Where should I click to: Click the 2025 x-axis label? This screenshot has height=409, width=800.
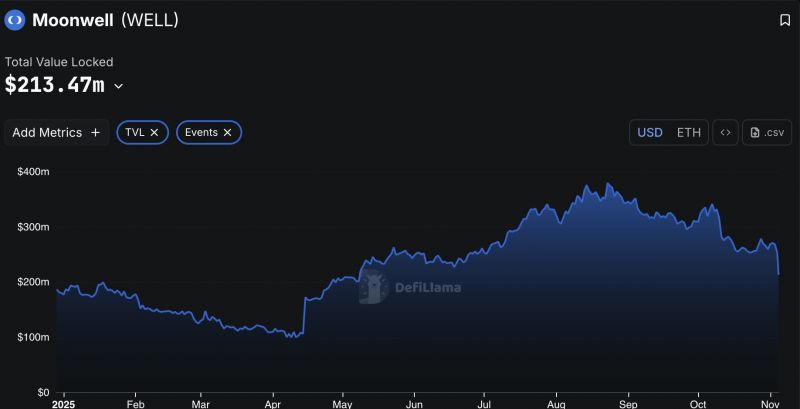(64, 404)
